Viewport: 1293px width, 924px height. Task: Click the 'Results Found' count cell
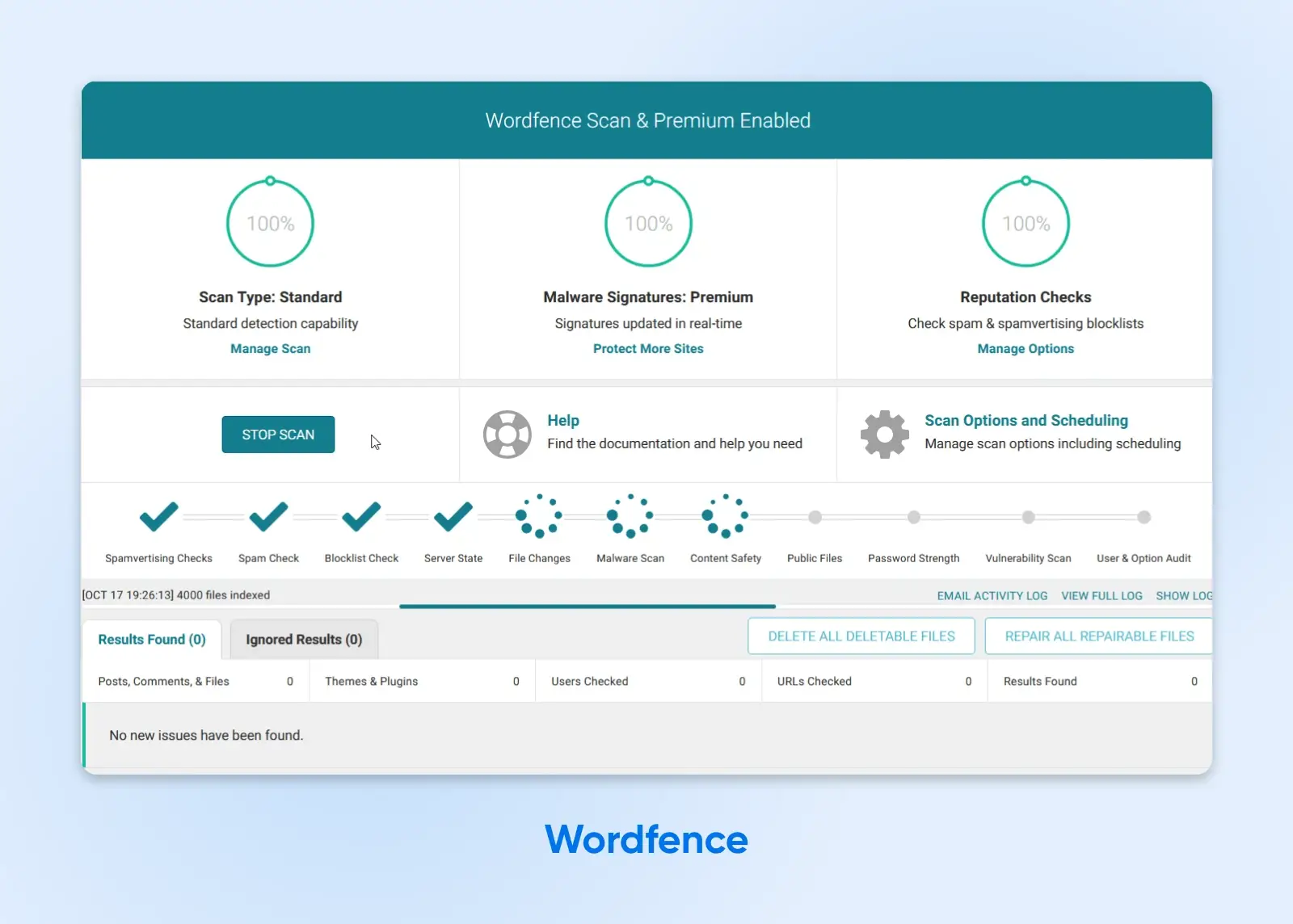click(x=1100, y=682)
